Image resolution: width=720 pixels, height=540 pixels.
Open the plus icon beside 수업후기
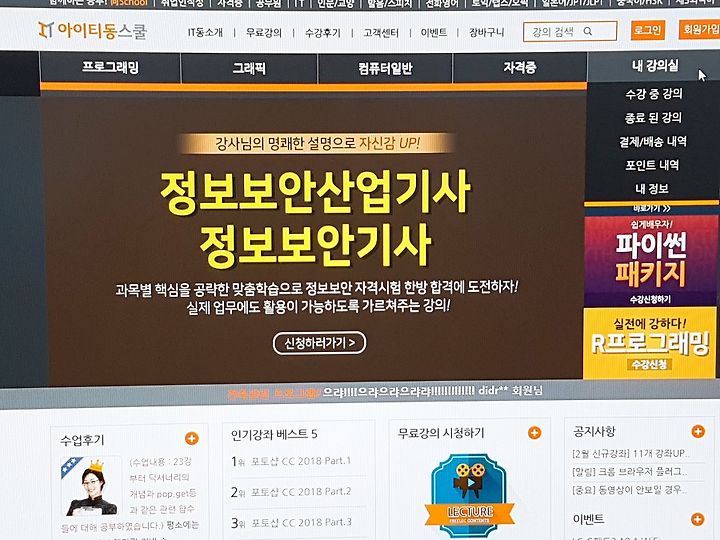coord(192,439)
